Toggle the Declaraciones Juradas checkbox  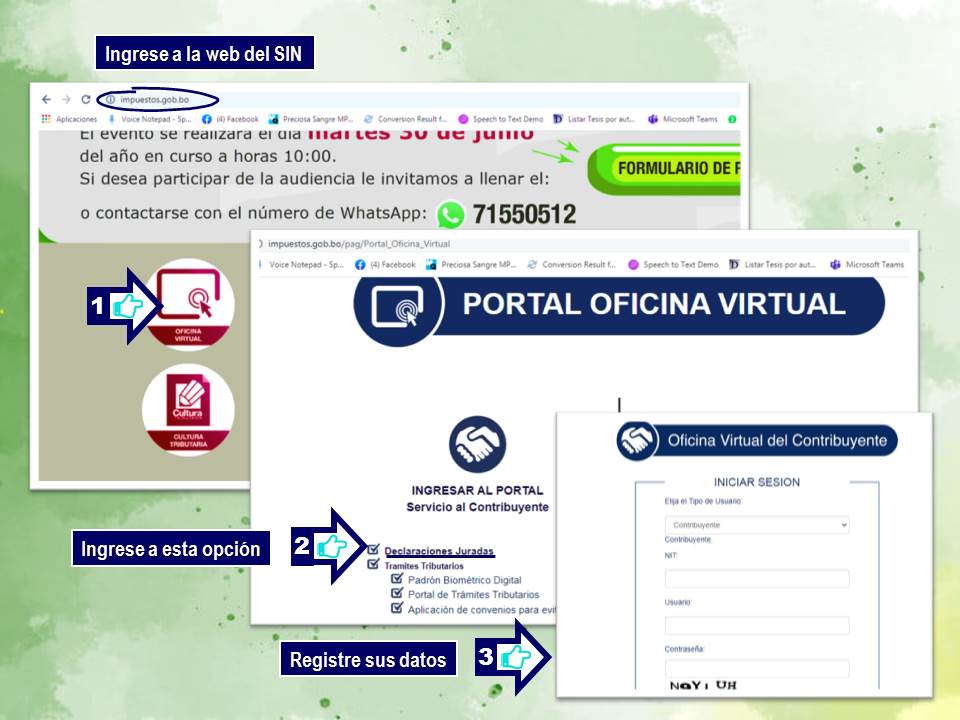(373, 550)
